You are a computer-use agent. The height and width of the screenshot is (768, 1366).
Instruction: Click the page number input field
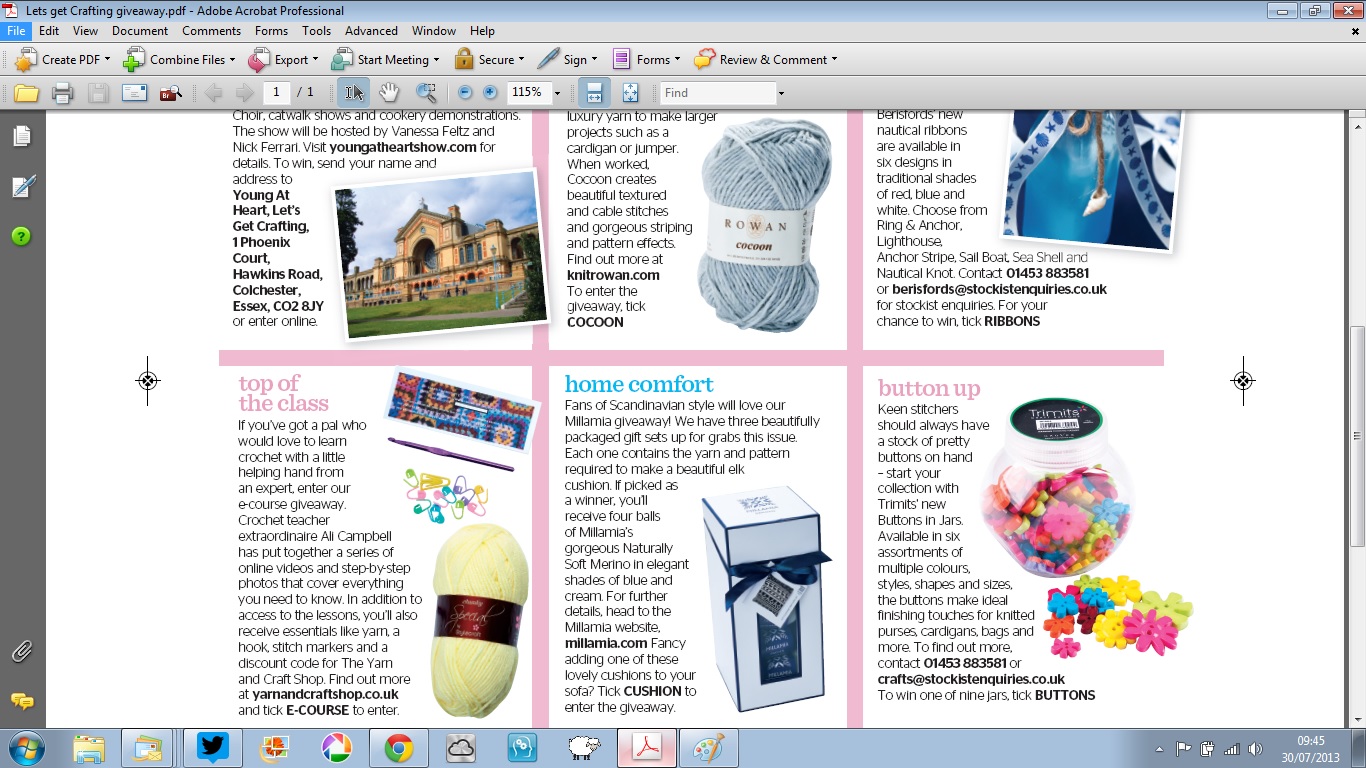click(277, 93)
